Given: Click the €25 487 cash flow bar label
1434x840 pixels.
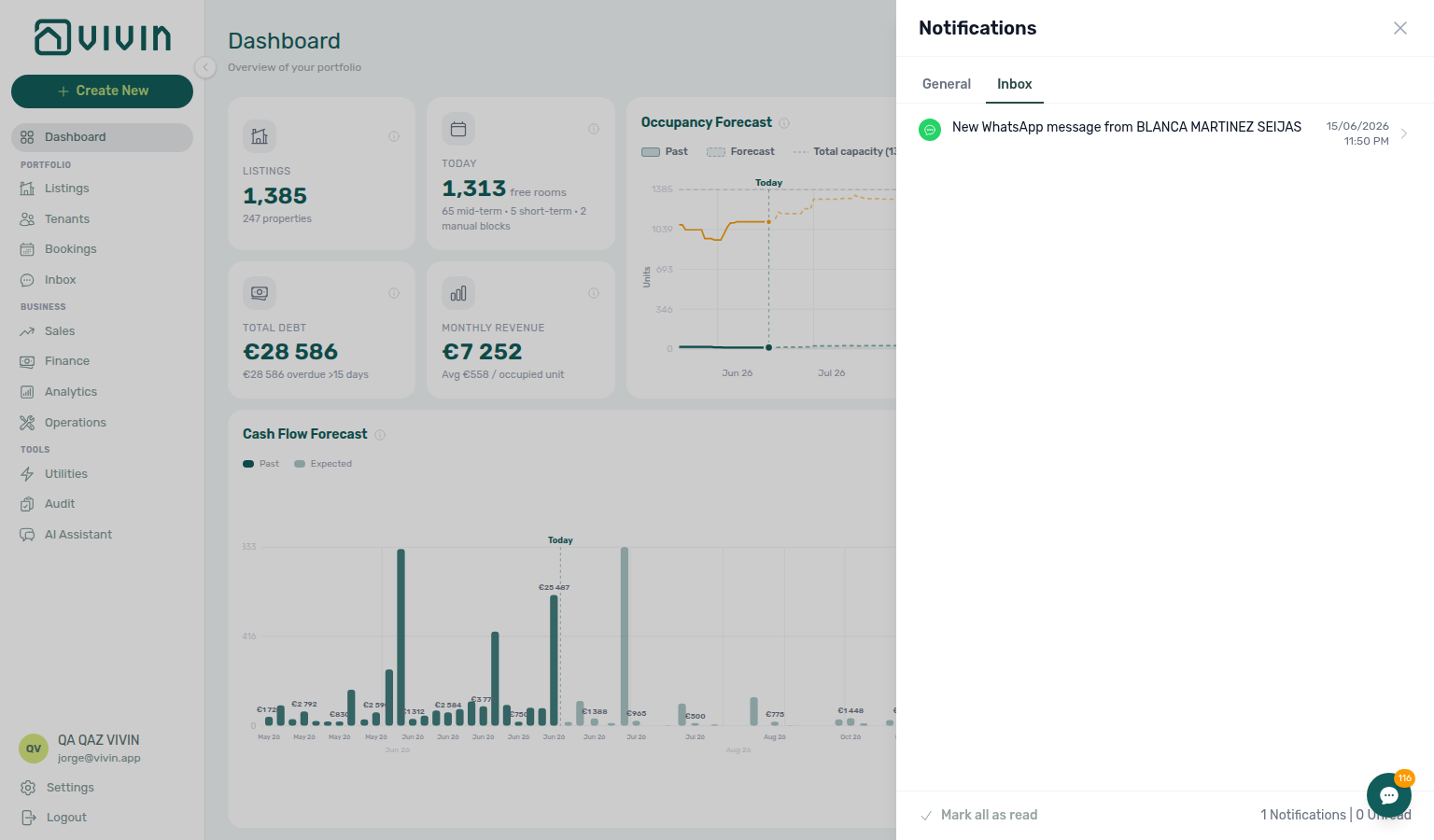Looking at the screenshot, I should click(554, 587).
